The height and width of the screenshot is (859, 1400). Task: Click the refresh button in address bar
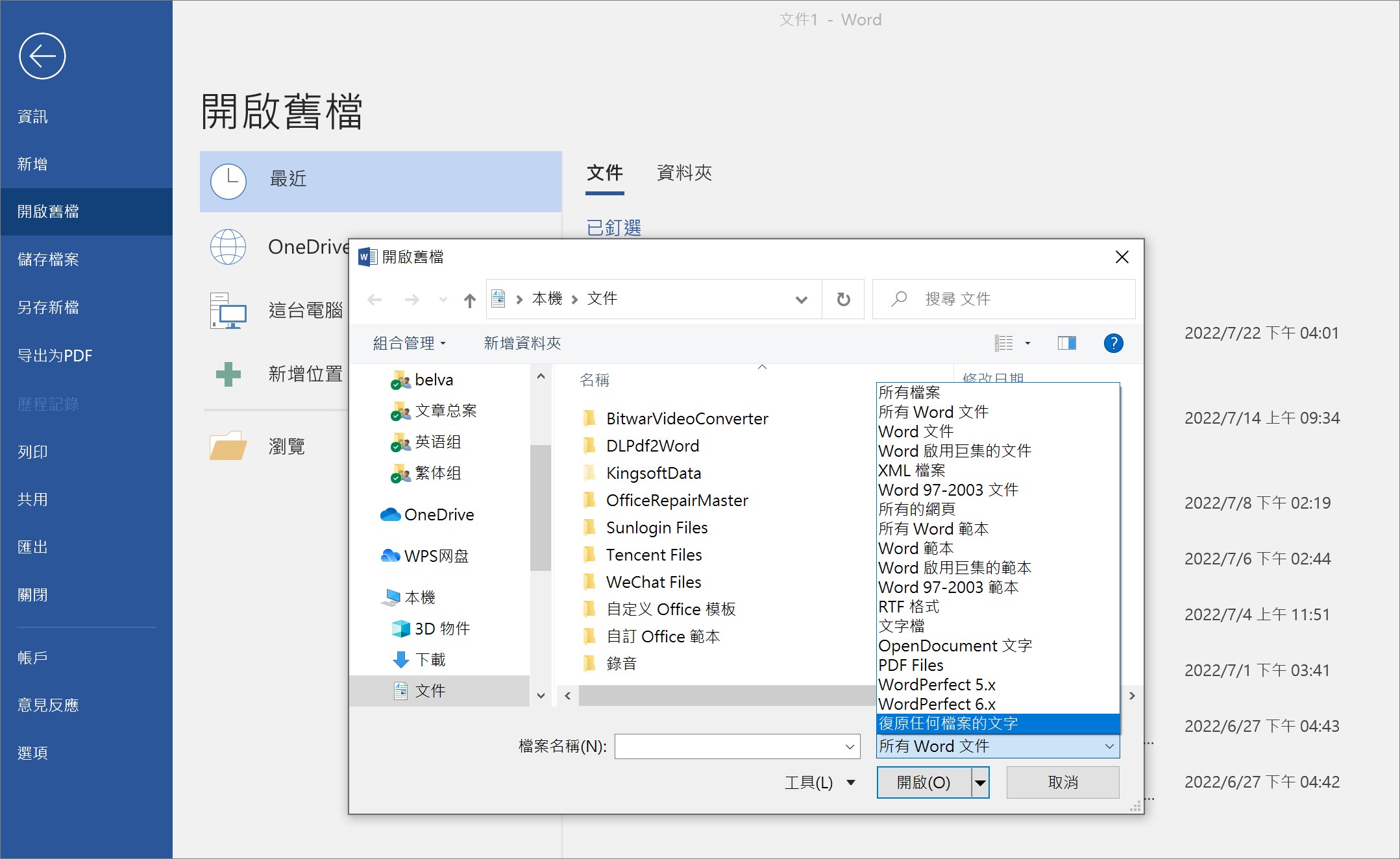coord(843,299)
